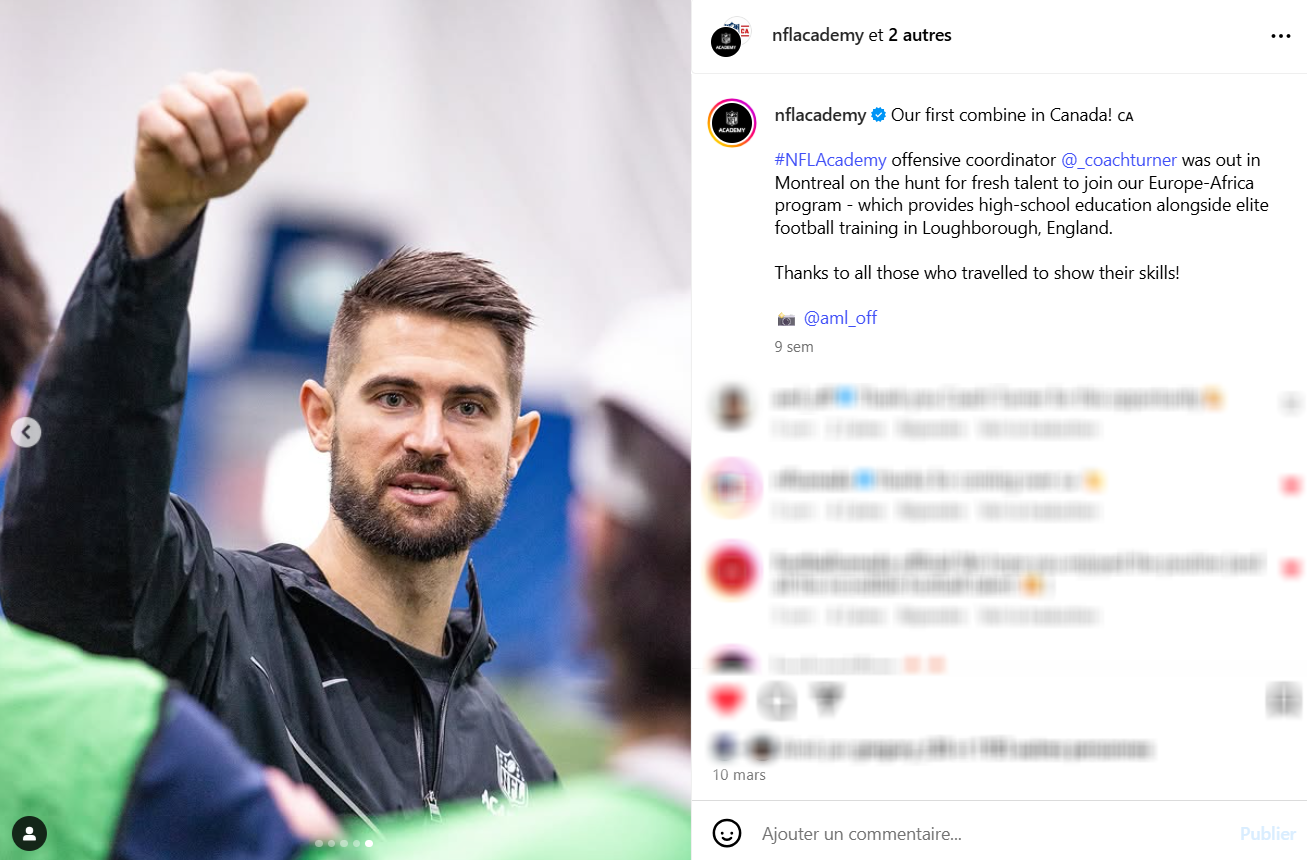Open nflacademy profile picture in header
This screenshot has width=1307, height=860.
pyautogui.click(x=729, y=38)
